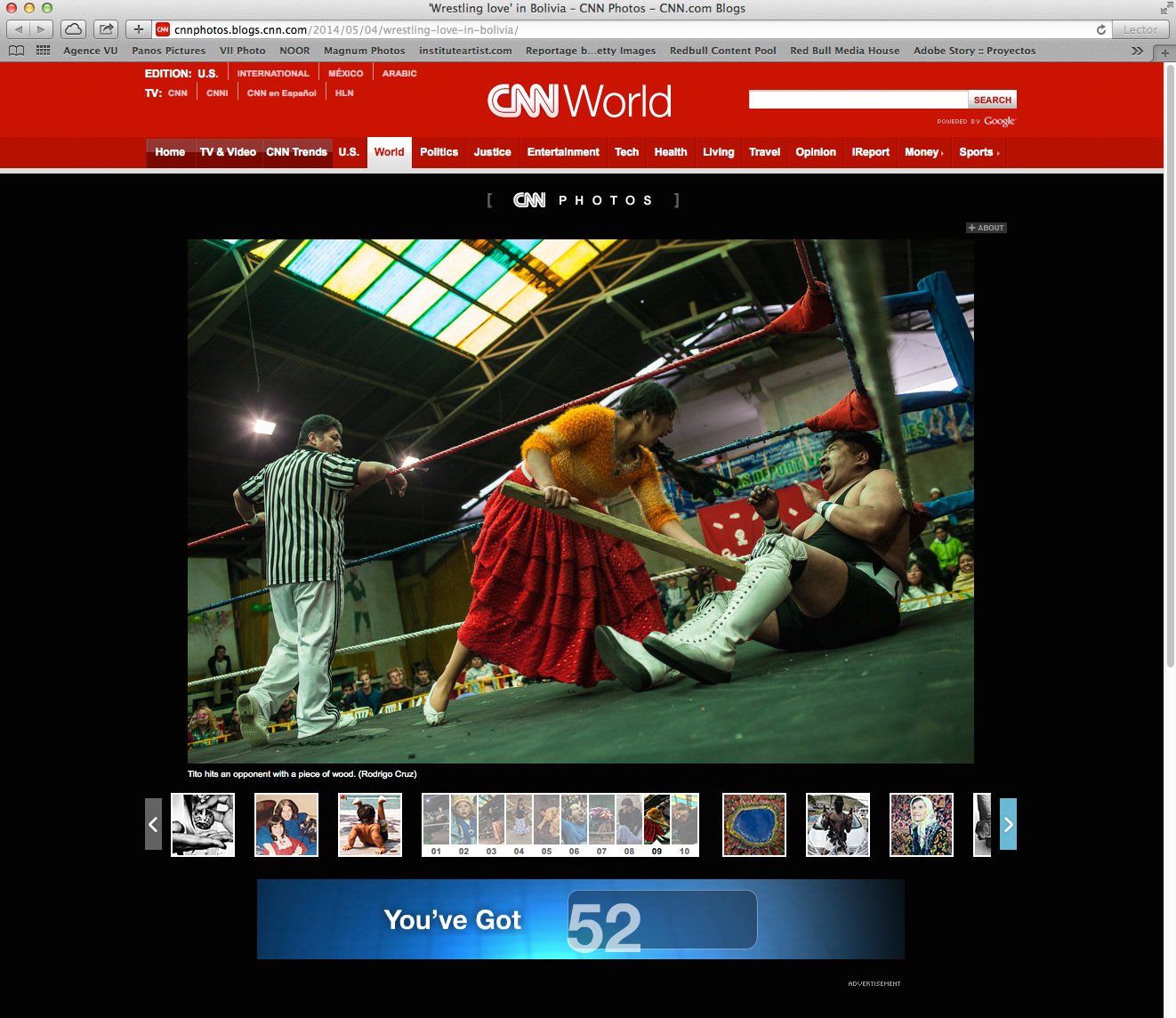The image size is (1176, 1018).
Task: Open the CNN Trends nav tab
Action: [x=296, y=152]
